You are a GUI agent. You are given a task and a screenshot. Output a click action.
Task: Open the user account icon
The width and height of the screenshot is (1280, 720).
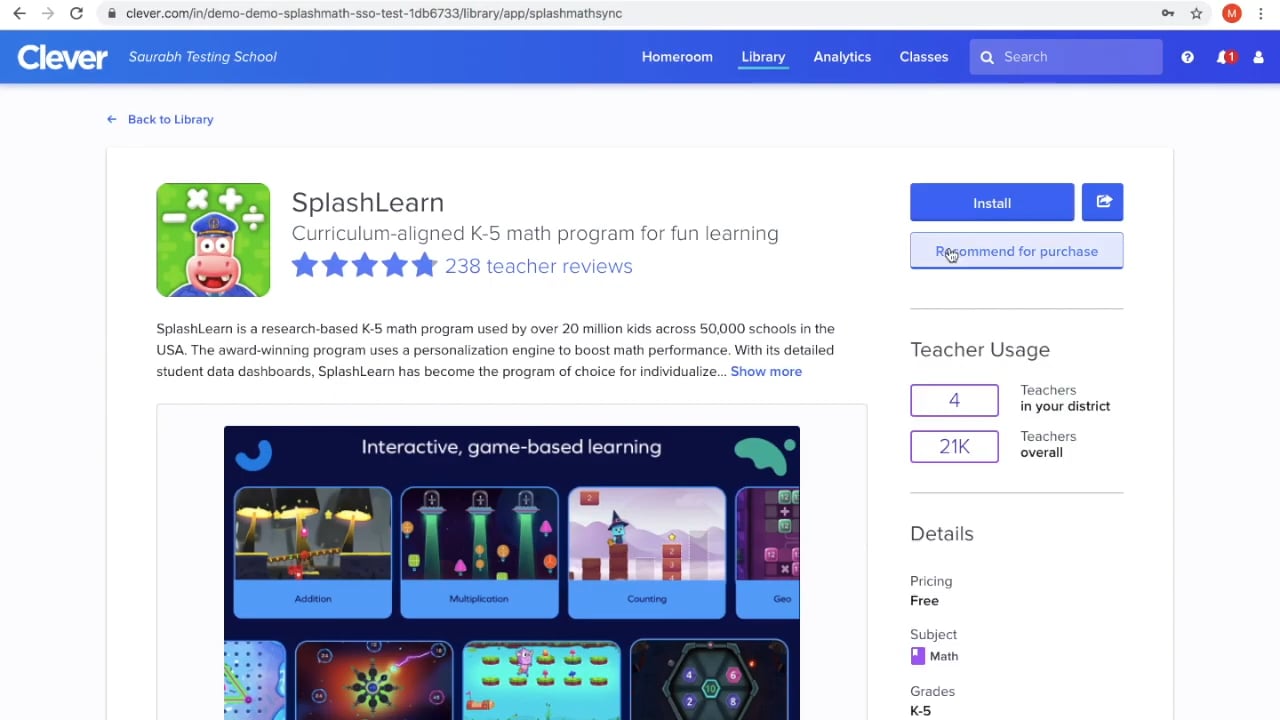tap(1258, 57)
